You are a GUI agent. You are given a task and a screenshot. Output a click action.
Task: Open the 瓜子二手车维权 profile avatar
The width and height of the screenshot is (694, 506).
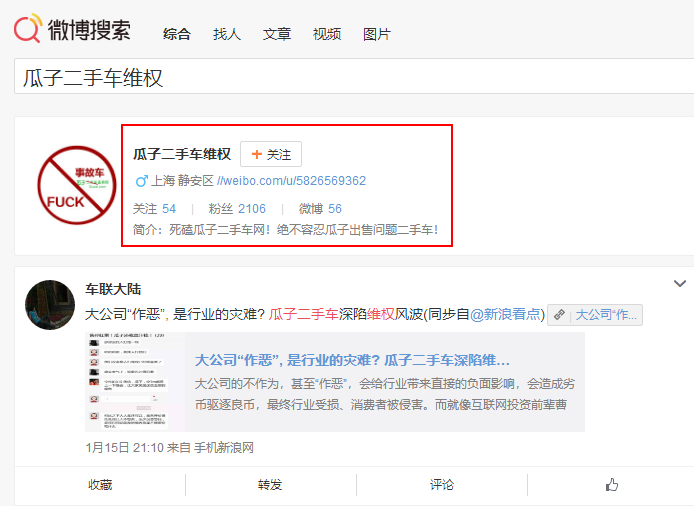pos(77,185)
